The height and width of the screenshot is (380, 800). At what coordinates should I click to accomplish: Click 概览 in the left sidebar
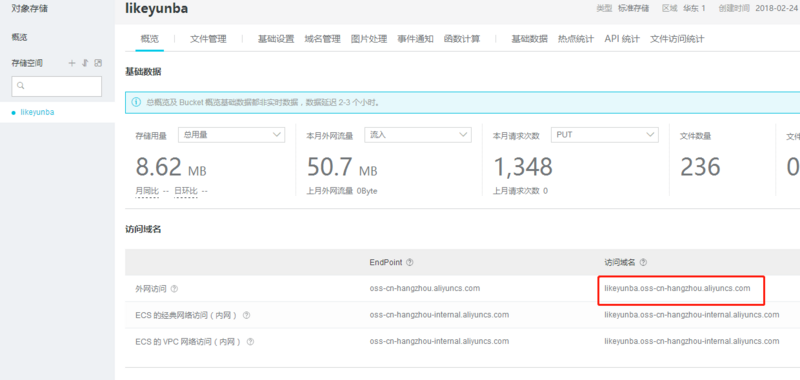coord(19,37)
